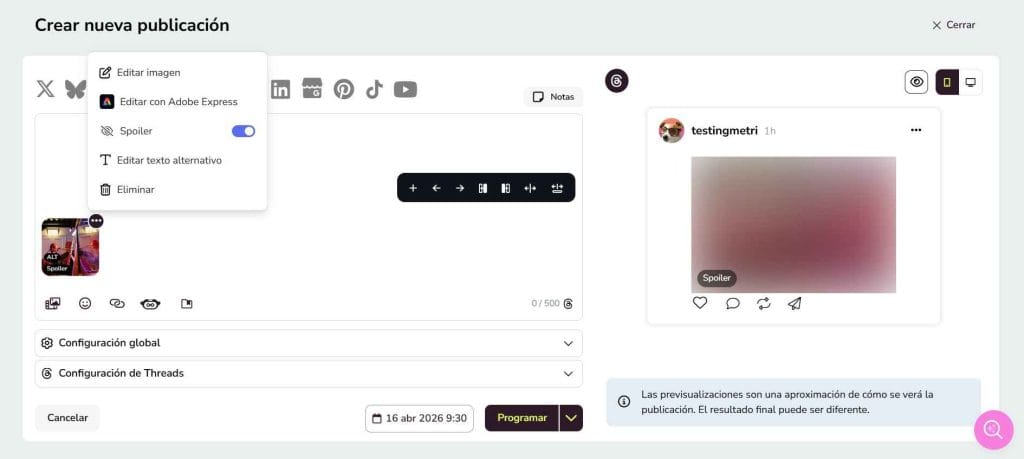
Task: Switch preview to mobile view
Action: (947, 82)
